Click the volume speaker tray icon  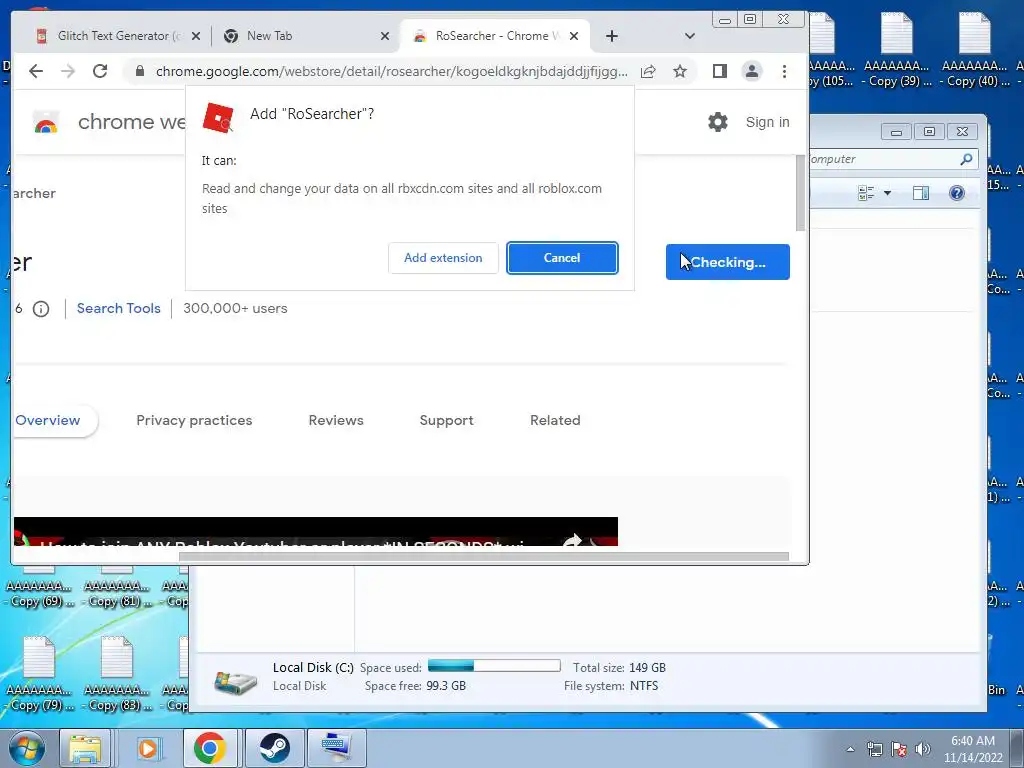pyautogui.click(x=923, y=750)
